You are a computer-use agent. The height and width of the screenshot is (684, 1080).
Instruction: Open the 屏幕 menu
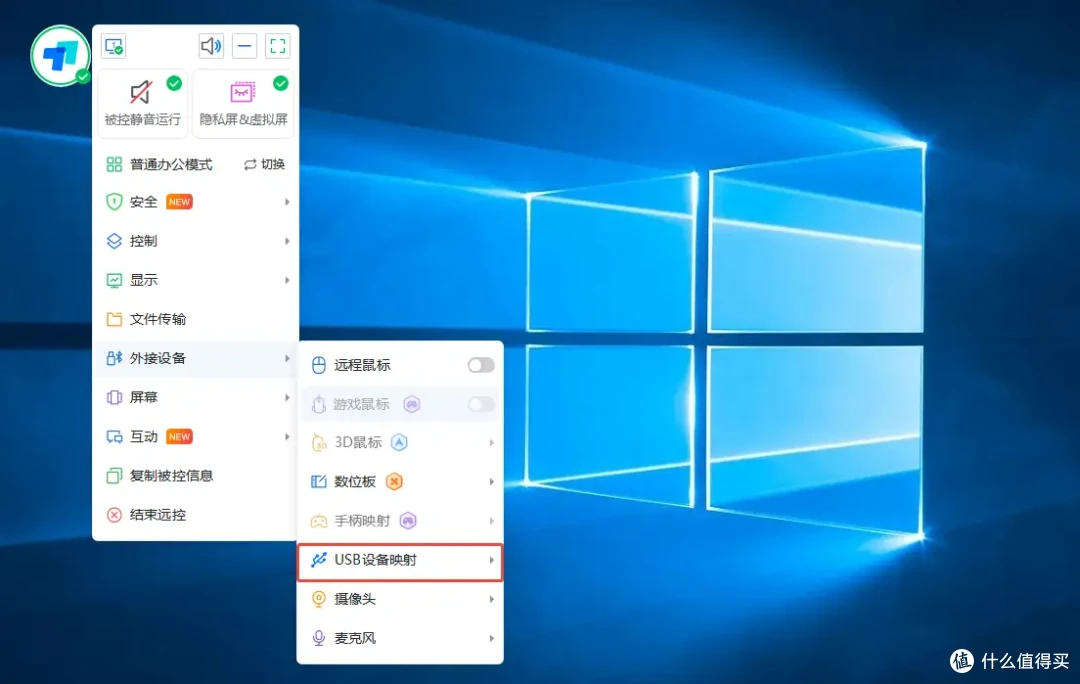196,397
